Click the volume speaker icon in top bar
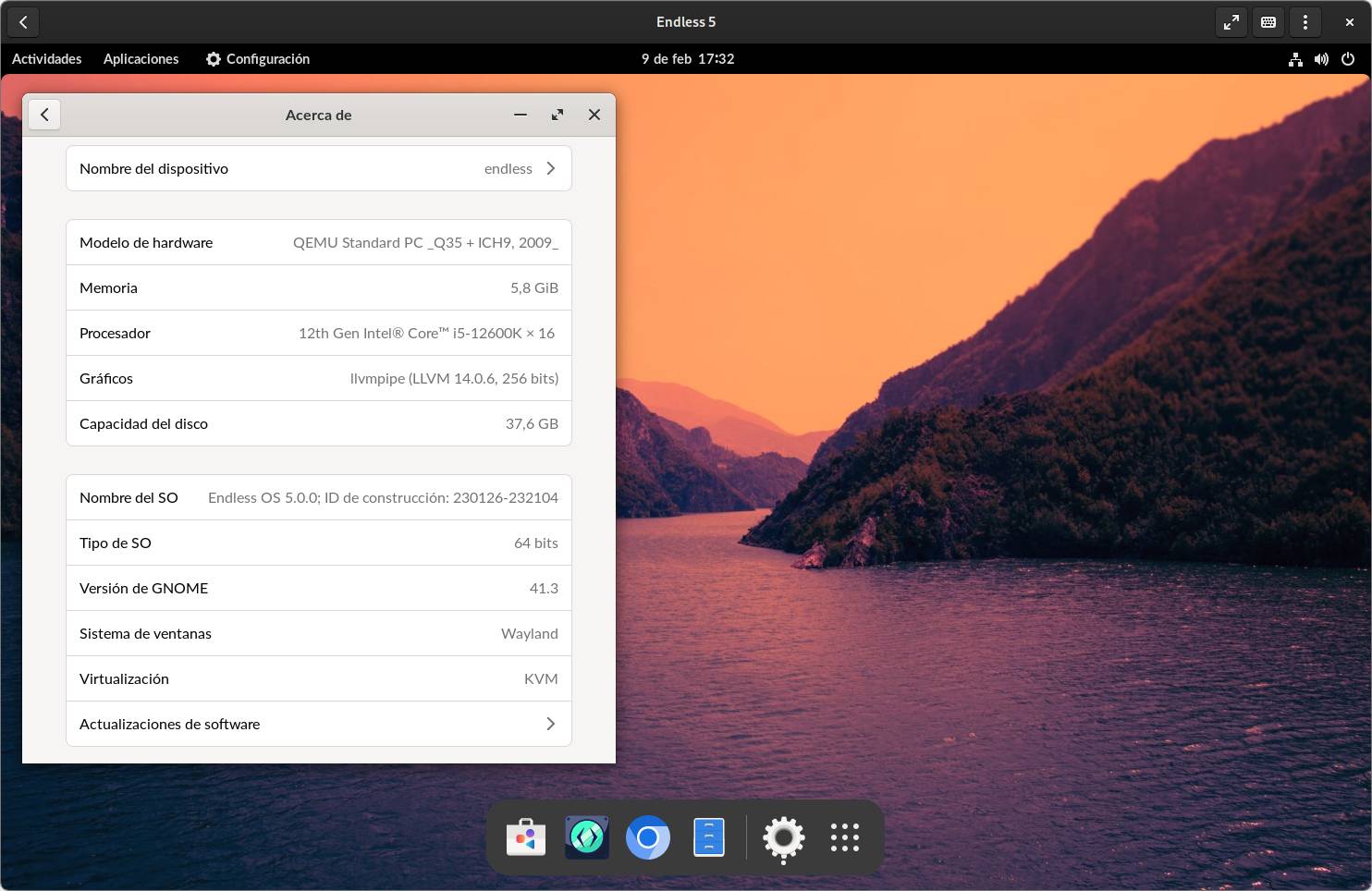 1321,59
